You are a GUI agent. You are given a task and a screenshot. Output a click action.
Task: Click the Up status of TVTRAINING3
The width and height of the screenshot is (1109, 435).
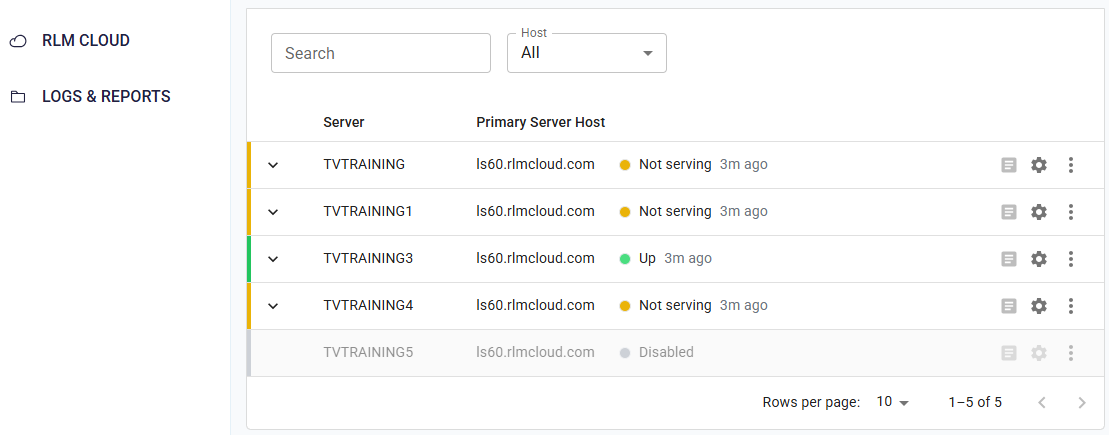coord(647,258)
